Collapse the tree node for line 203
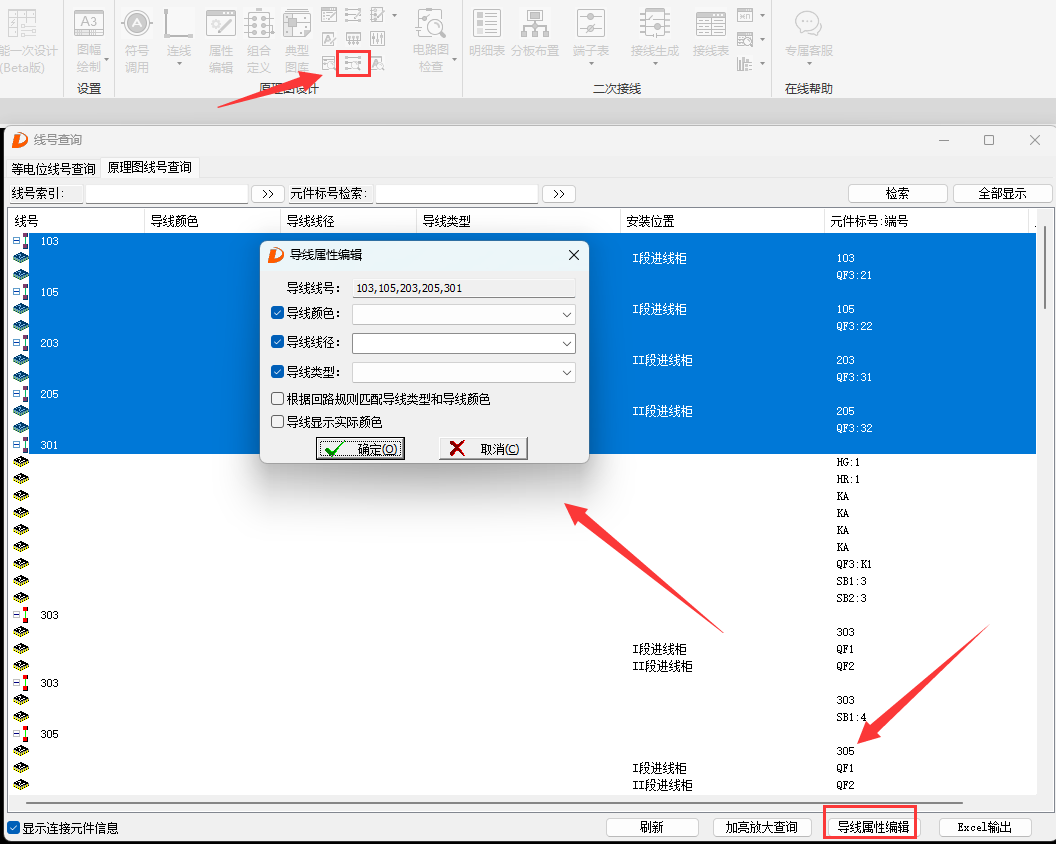This screenshot has height=844, width=1056. pyautogui.click(x=16, y=342)
